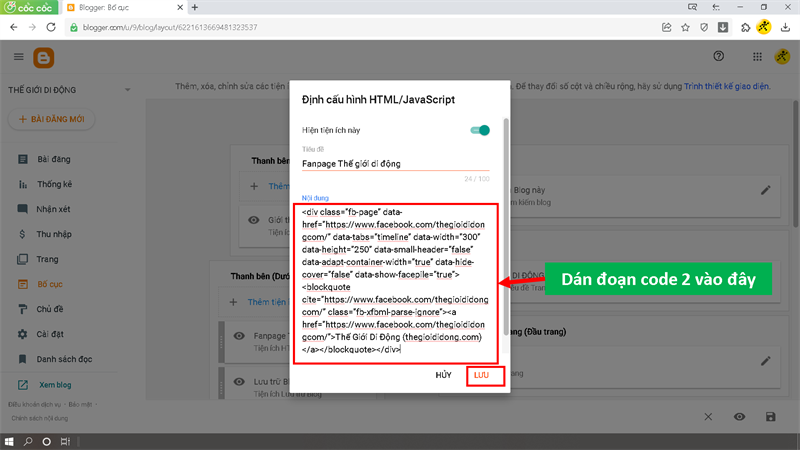Click the page's right-side vertical scrollbar

click(795, 163)
